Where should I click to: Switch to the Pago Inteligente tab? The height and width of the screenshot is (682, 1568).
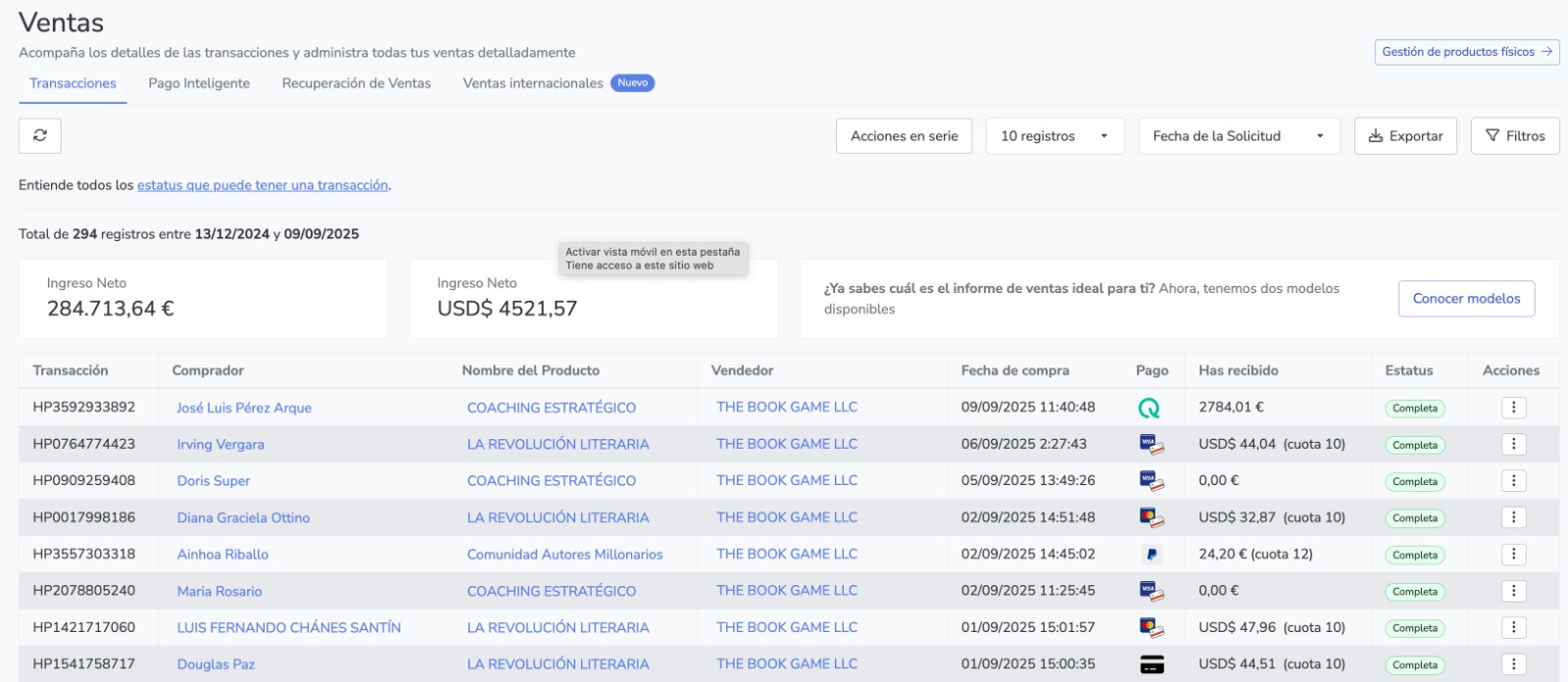[x=199, y=83]
